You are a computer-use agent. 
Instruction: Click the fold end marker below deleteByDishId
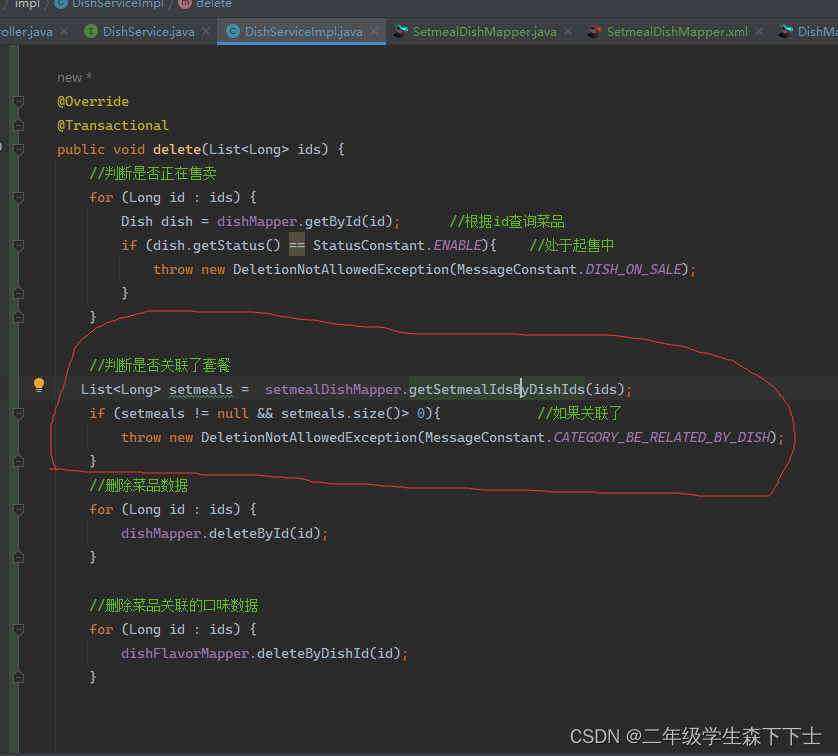coord(18,677)
